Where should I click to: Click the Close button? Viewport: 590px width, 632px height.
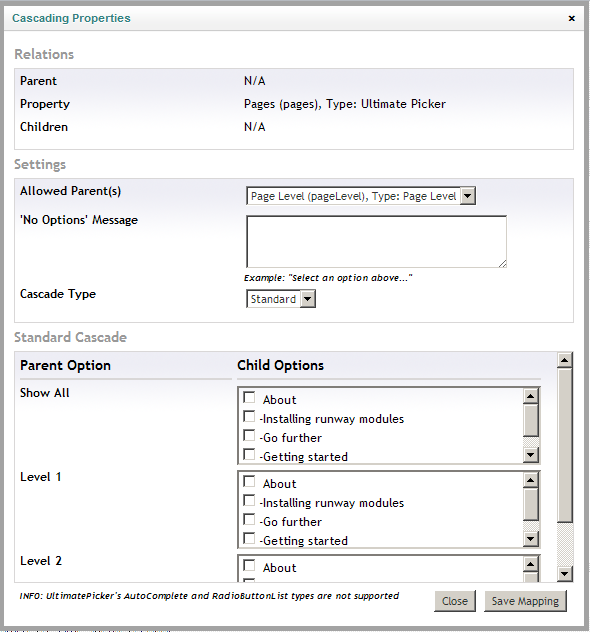pyautogui.click(x=455, y=601)
